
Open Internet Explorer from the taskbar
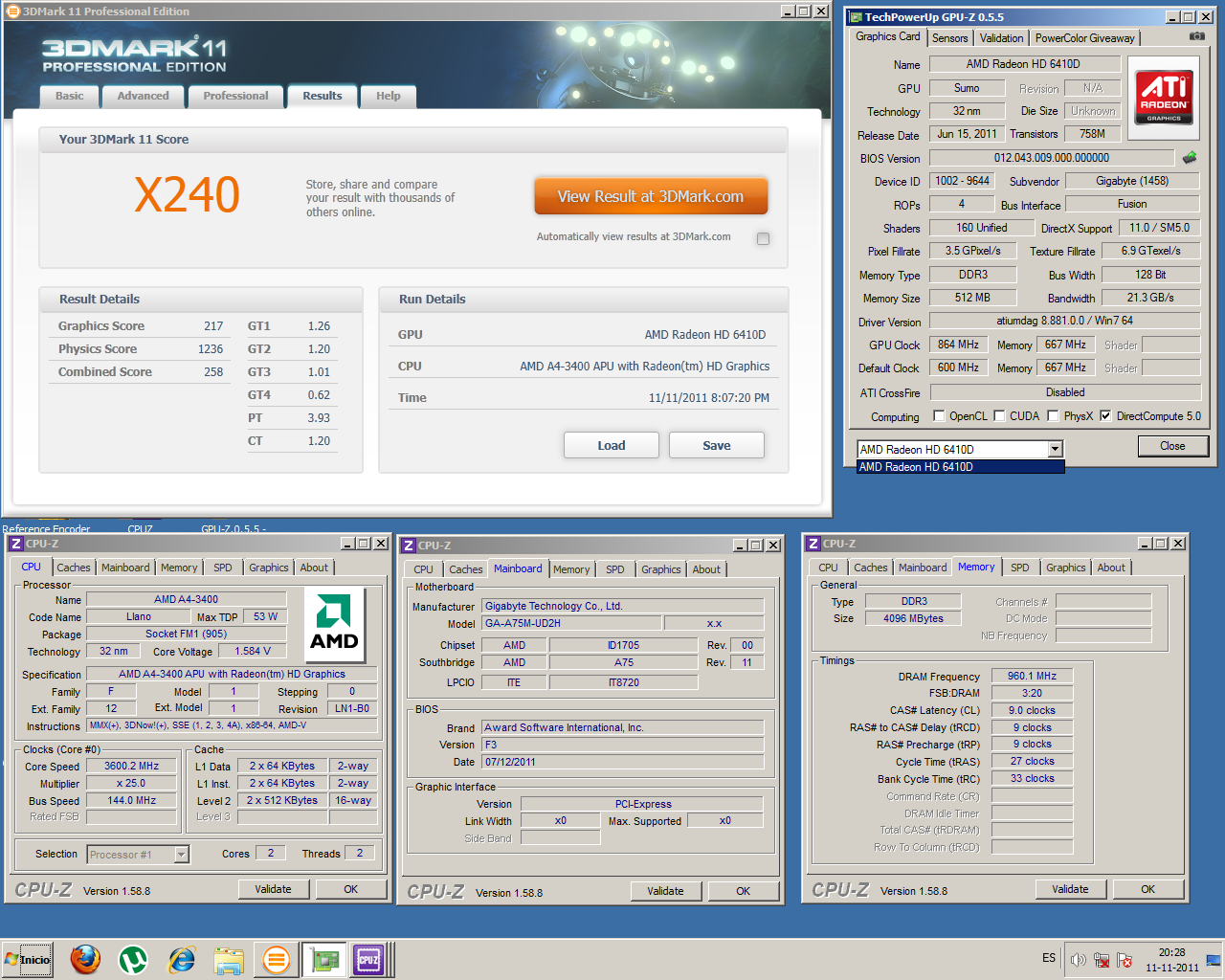pos(181,960)
